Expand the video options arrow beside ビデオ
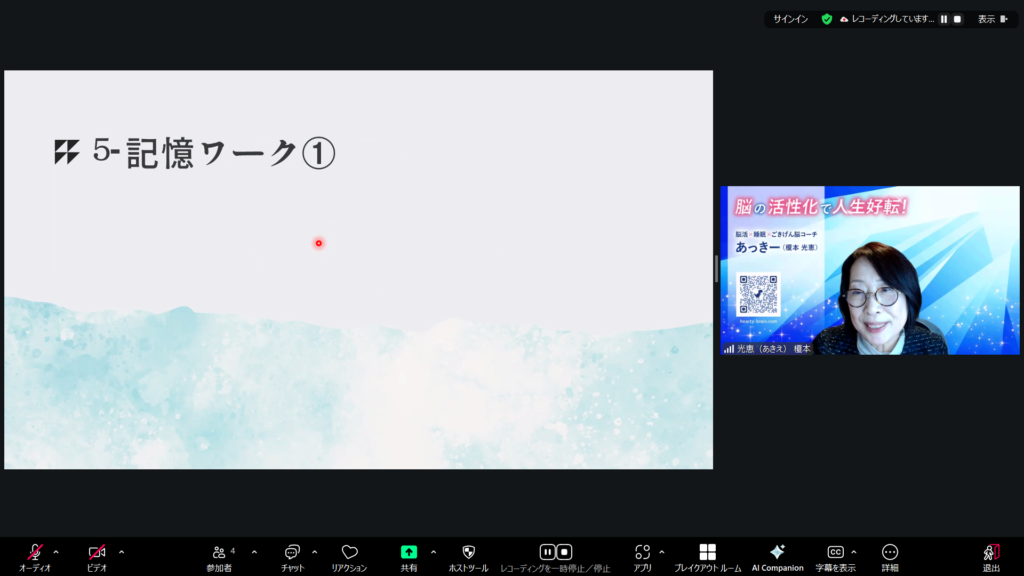The width and height of the screenshot is (1024, 576). click(122, 552)
